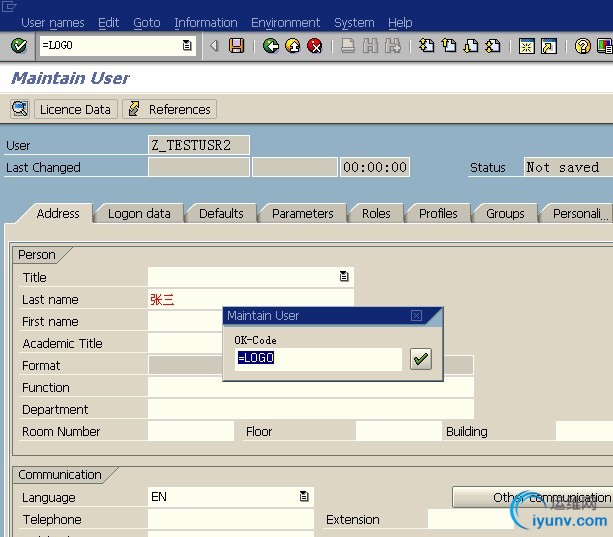Click the Display/Change toggle icon

click(20, 109)
